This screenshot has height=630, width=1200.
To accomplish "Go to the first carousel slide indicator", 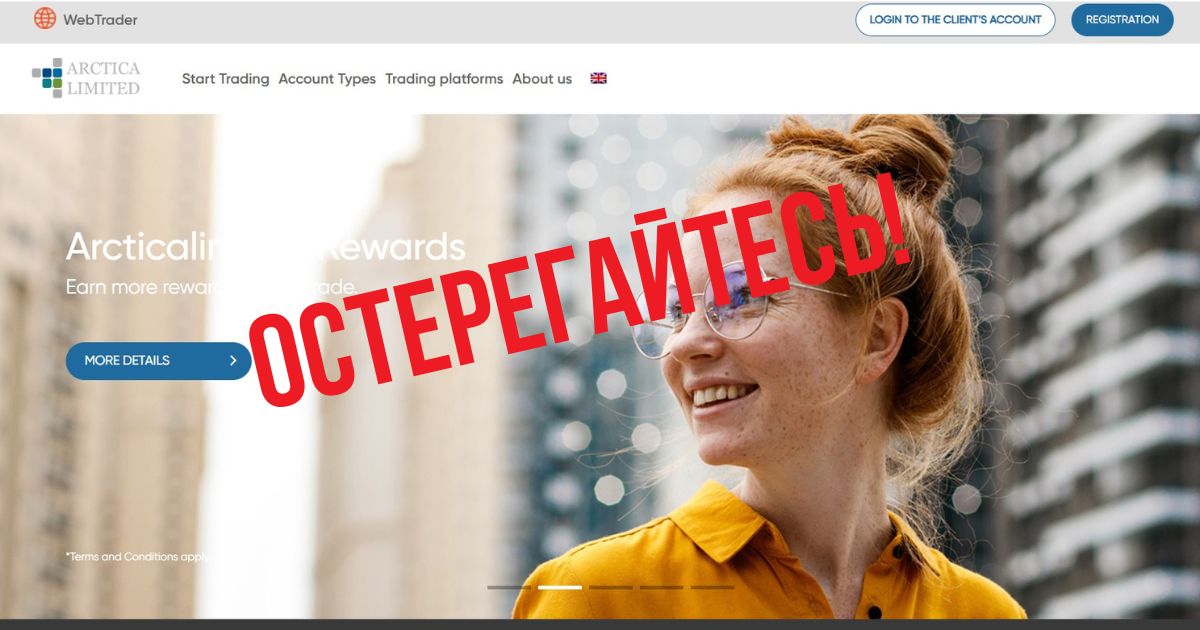I will tap(509, 587).
